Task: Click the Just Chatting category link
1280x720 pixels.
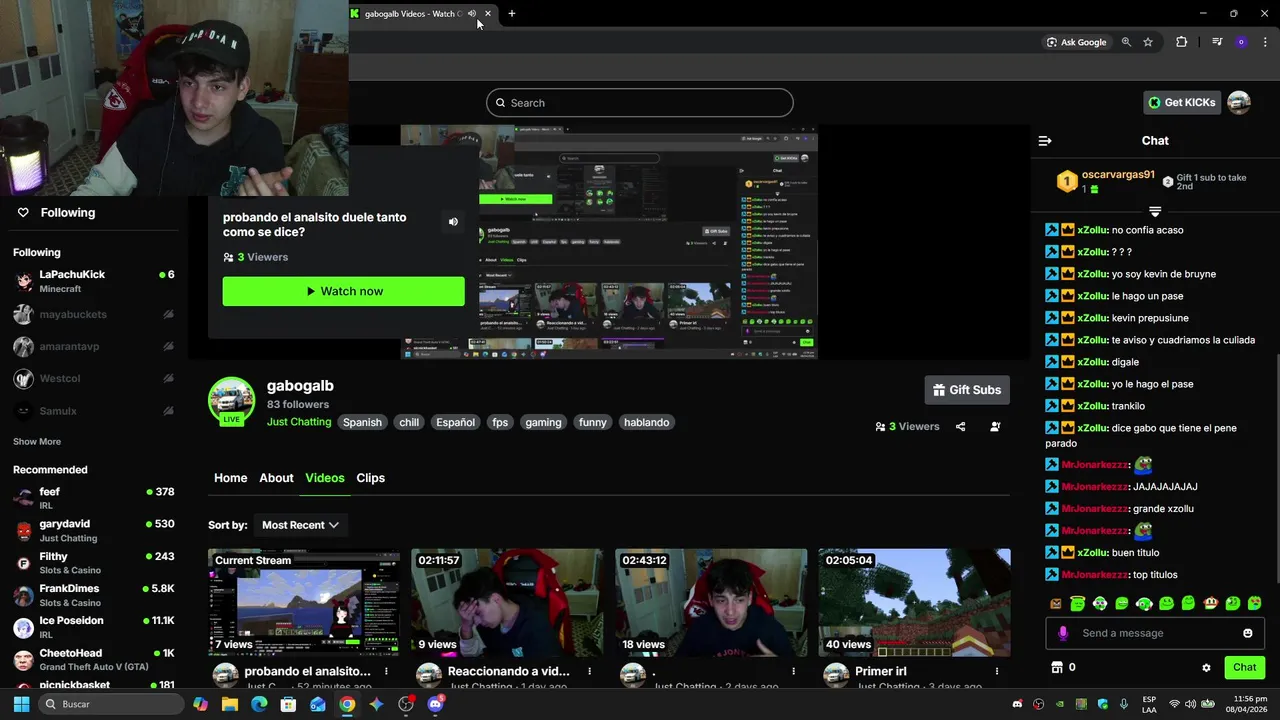Action: coord(299,422)
